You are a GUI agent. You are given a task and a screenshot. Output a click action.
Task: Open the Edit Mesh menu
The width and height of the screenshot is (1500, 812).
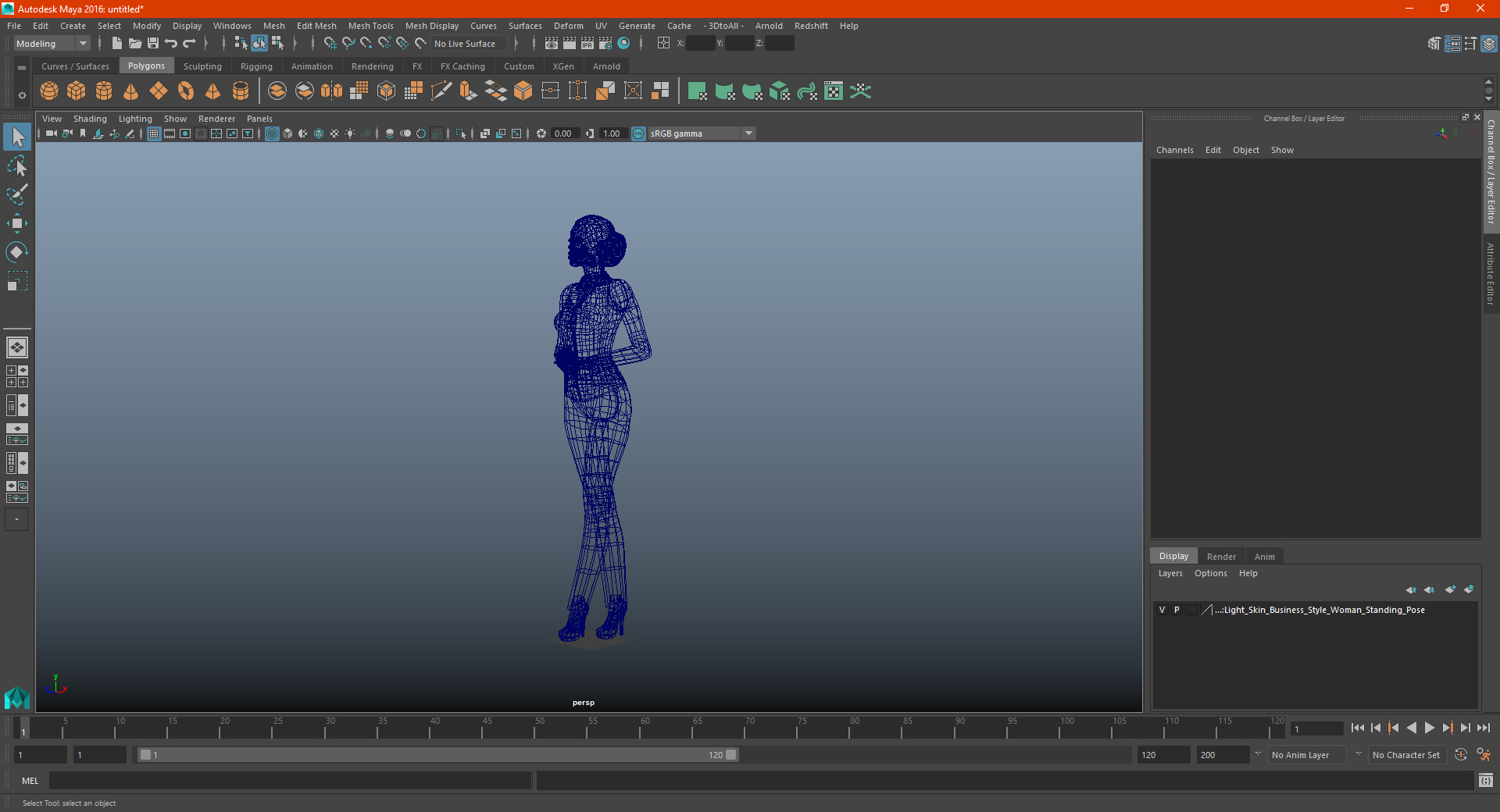316,26
